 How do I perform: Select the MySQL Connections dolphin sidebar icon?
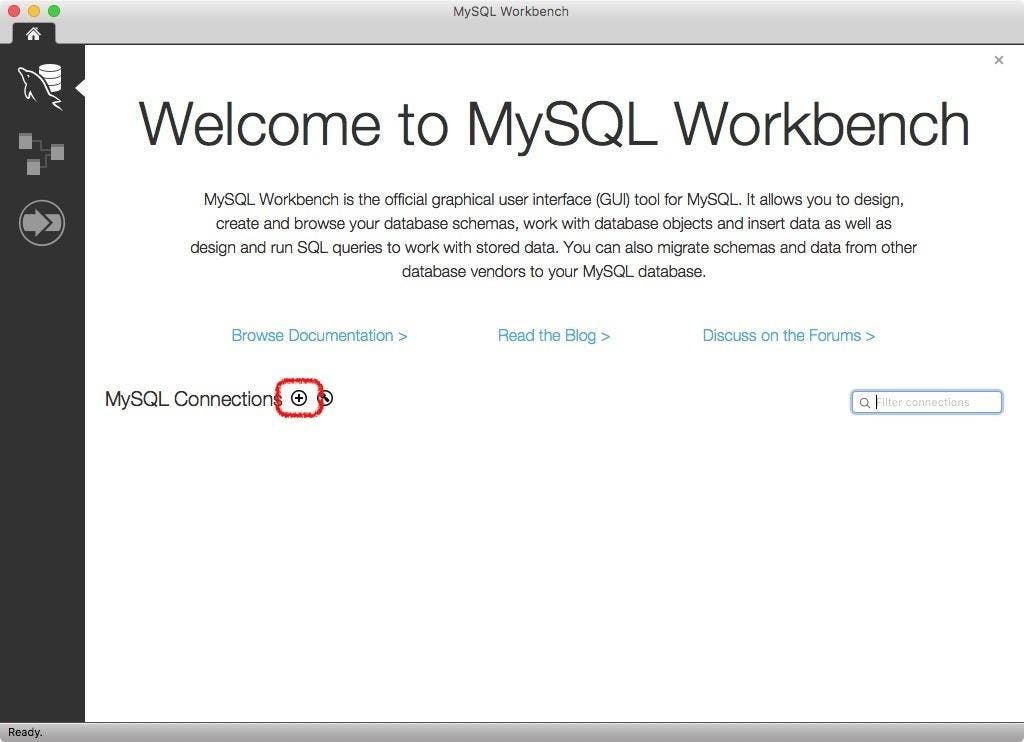click(41, 87)
